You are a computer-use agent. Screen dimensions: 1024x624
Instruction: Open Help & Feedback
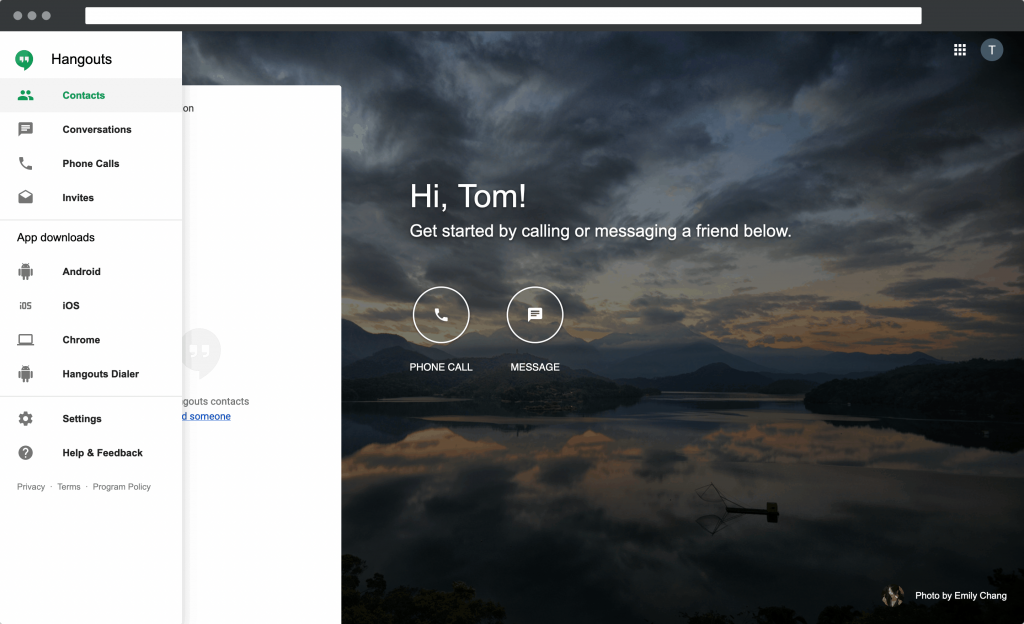pos(91,452)
